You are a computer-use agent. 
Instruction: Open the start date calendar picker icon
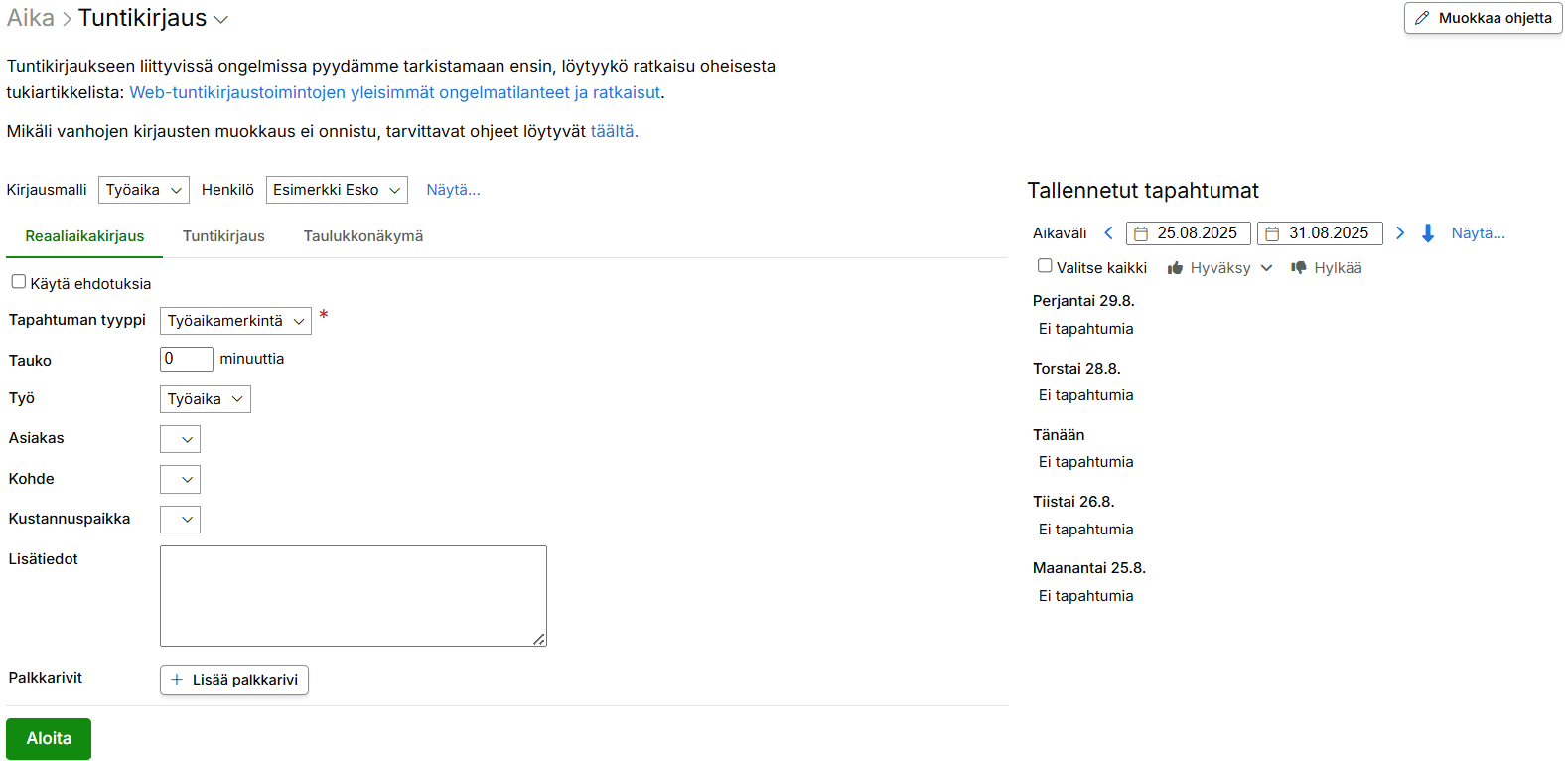(1142, 234)
